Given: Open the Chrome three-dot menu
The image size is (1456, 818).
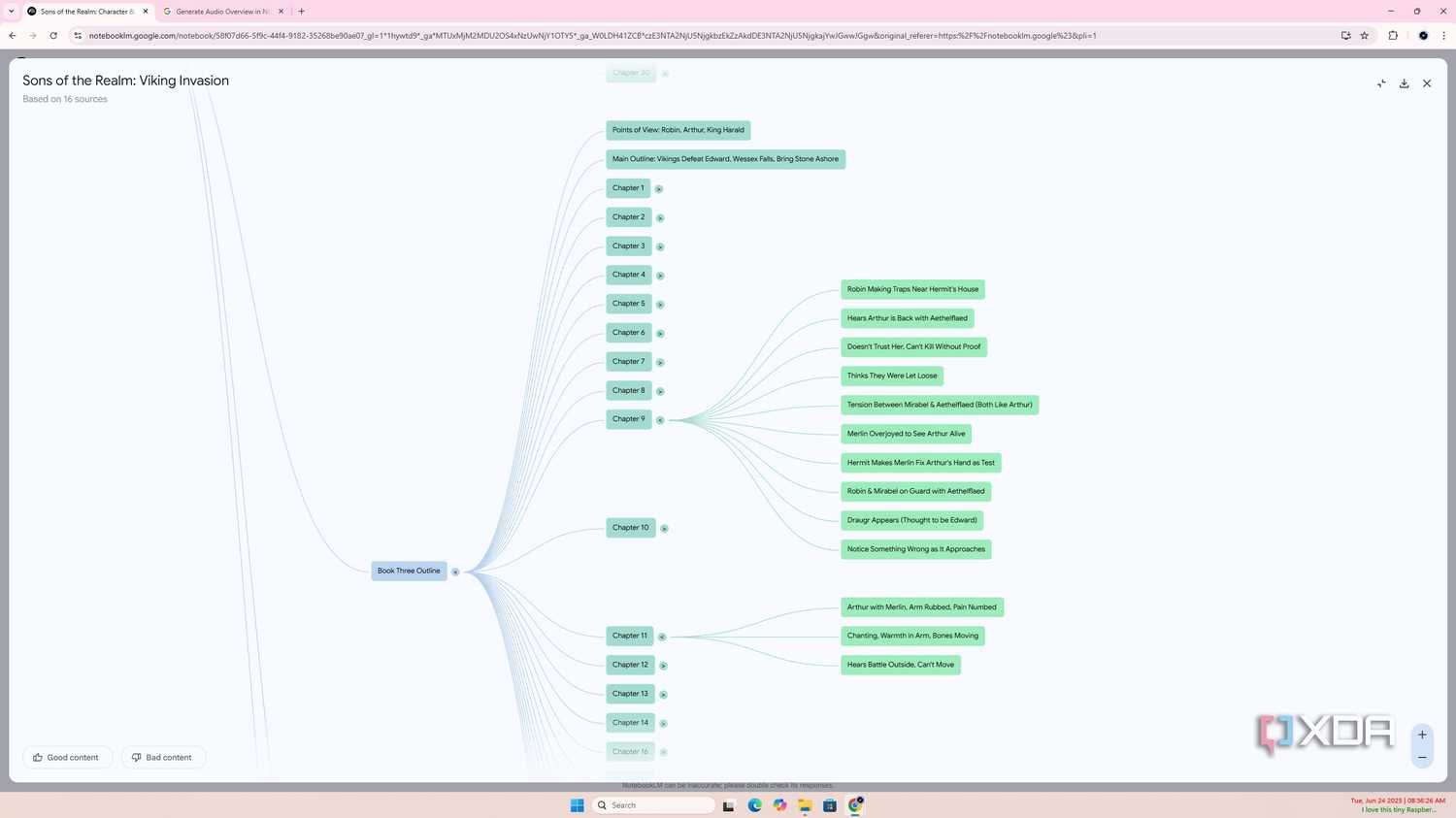Looking at the screenshot, I should pyautogui.click(x=1443, y=36).
